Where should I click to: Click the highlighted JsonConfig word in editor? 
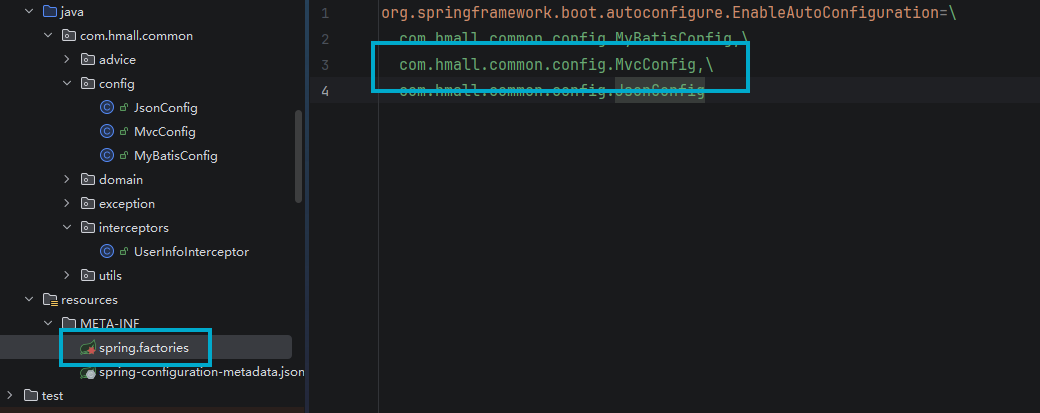point(660,91)
